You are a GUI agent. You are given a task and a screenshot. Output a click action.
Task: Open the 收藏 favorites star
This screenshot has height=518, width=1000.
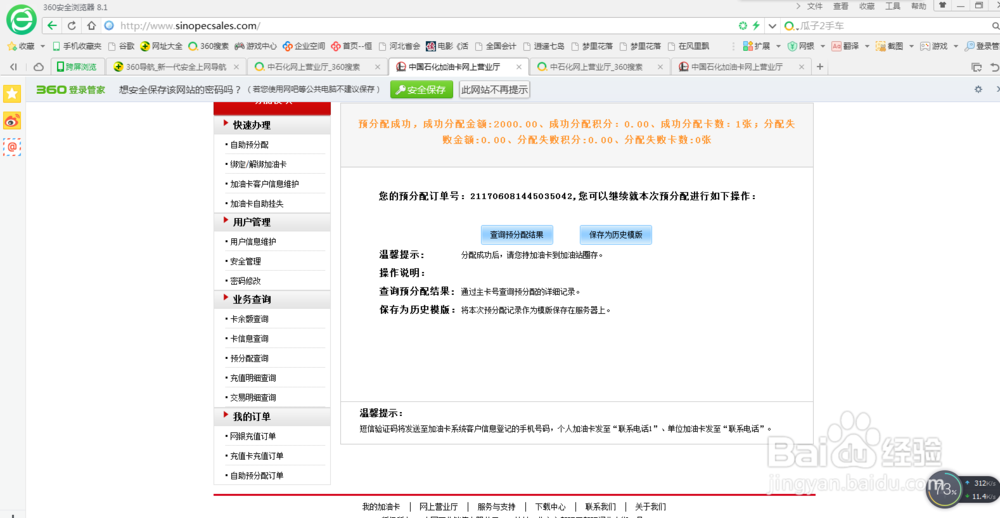11,46
